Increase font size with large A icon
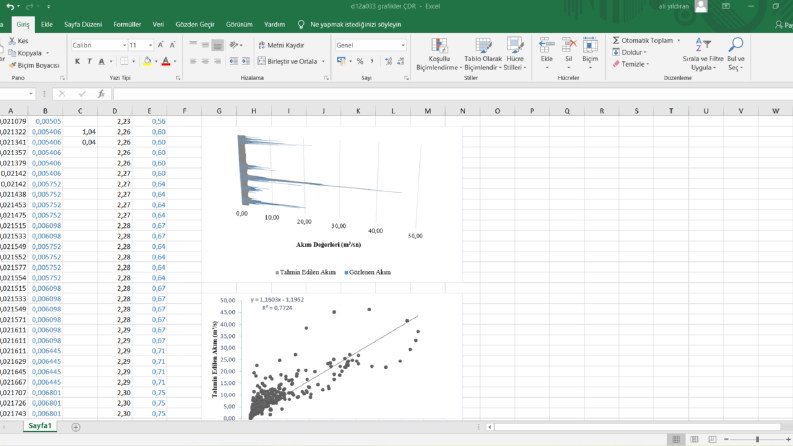 point(161,45)
